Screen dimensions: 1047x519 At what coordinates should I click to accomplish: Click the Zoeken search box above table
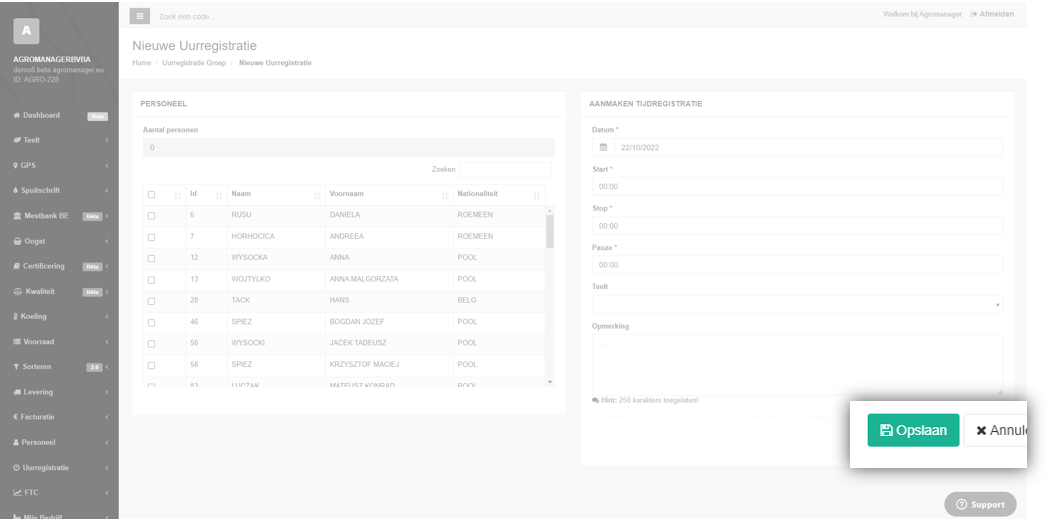tap(505, 170)
